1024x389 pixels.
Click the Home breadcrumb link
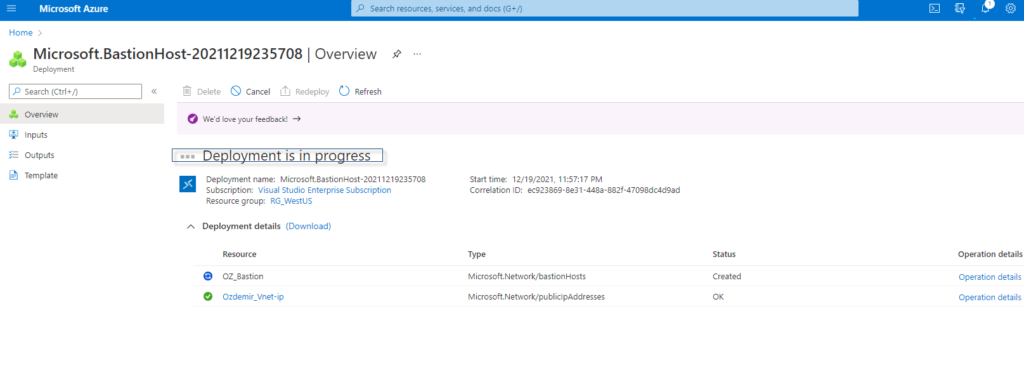(20, 32)
